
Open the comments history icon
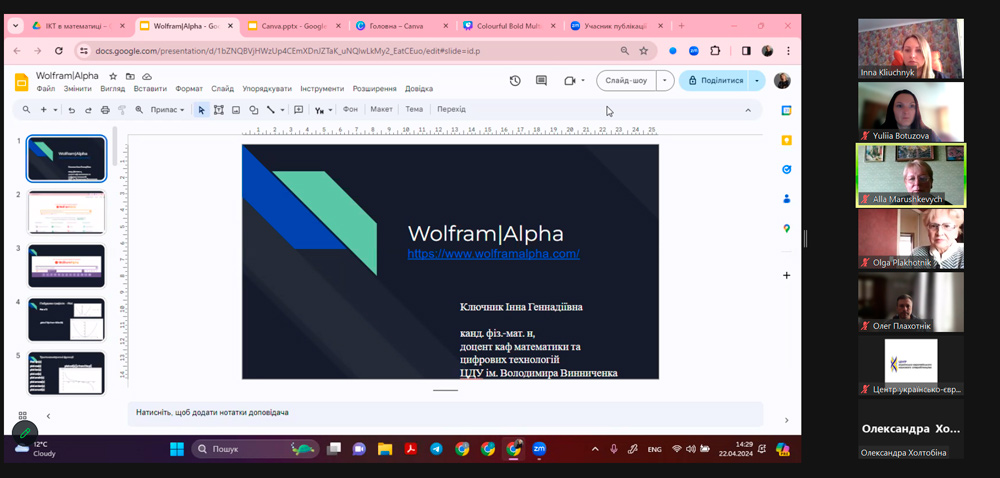[x=541, y=81]
